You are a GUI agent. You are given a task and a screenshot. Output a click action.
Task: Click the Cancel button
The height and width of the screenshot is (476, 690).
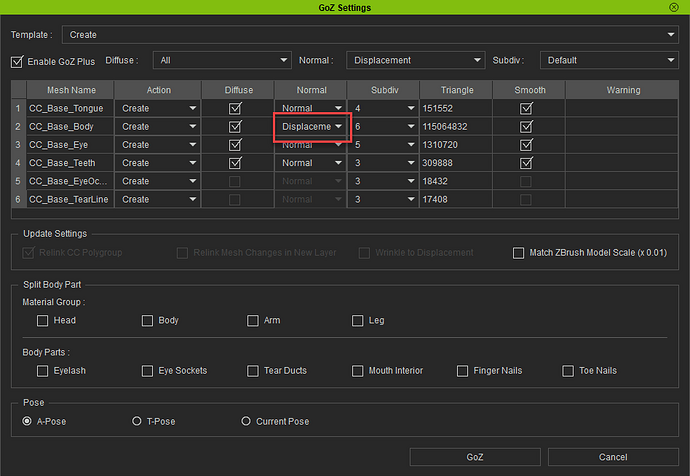pos(613,457)
